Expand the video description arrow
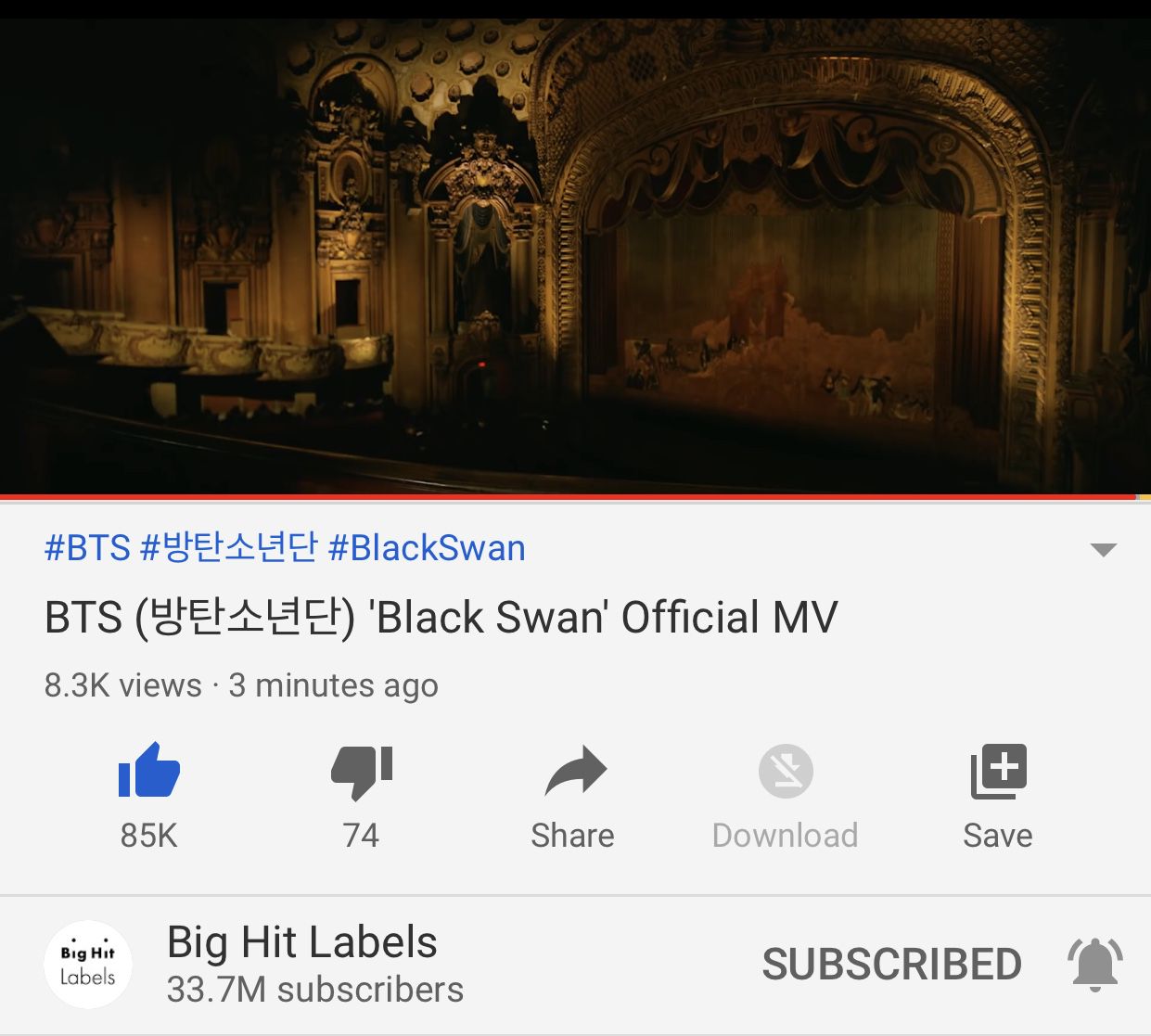Image resolution: width=1151 pixels, height=1036 pixels. pyautogui.click(x=1103, y=549)
